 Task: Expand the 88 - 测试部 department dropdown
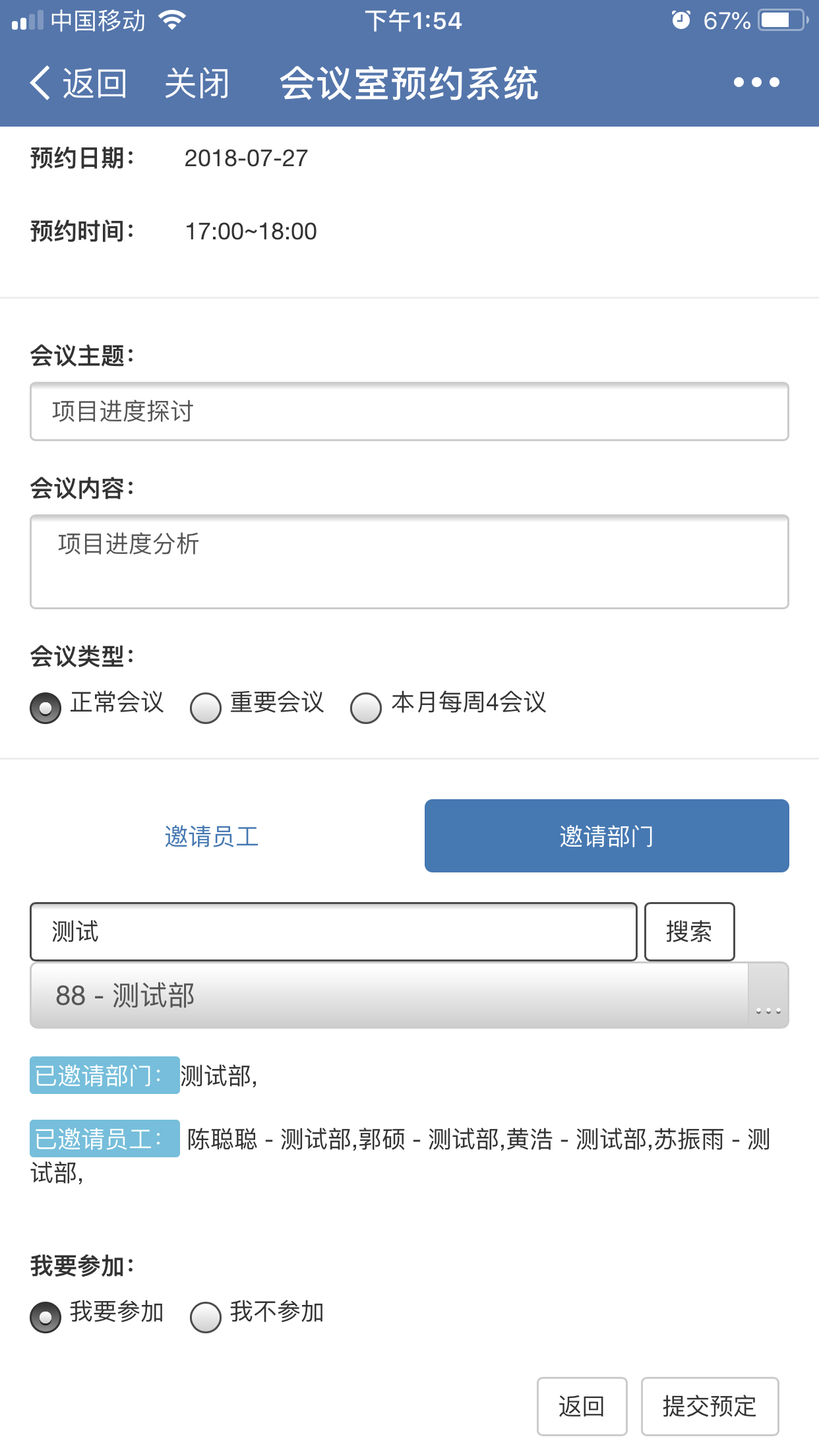point(409,996)
